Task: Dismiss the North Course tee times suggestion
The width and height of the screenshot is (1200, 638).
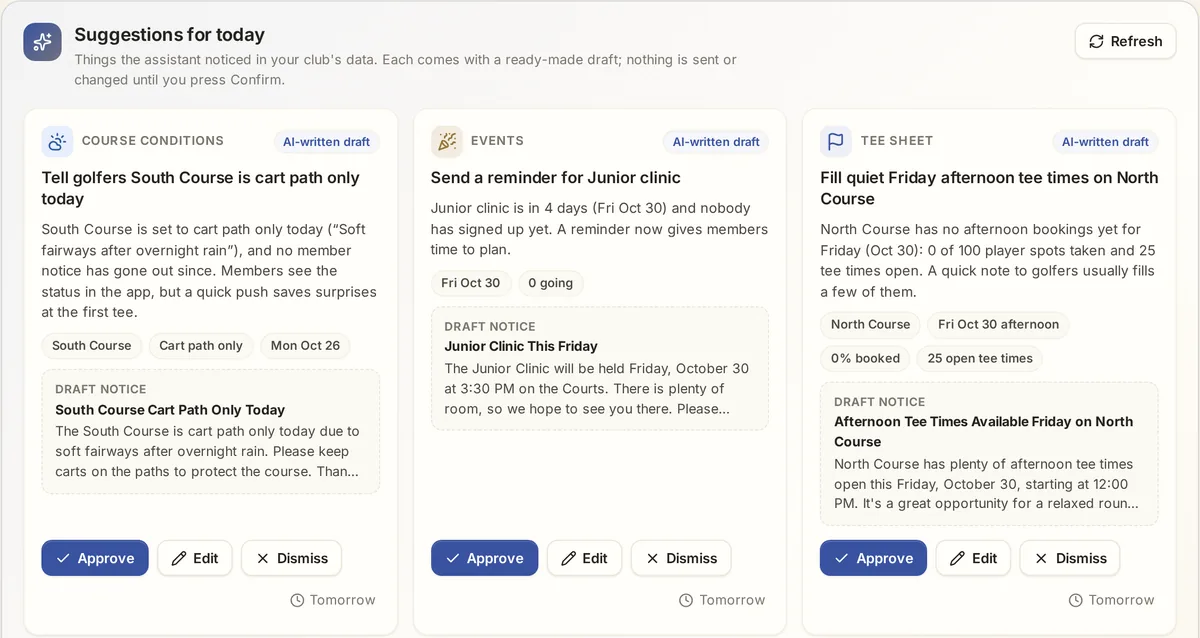Action: (1070, 558)
